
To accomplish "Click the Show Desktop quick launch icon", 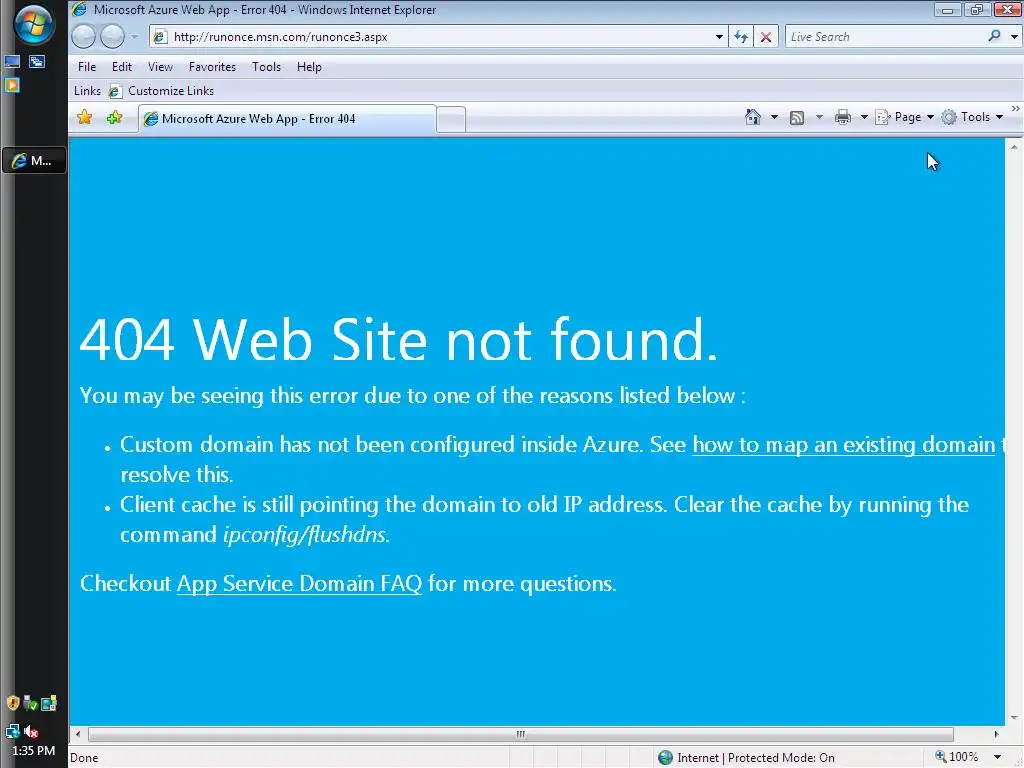I will pos(12,62).
